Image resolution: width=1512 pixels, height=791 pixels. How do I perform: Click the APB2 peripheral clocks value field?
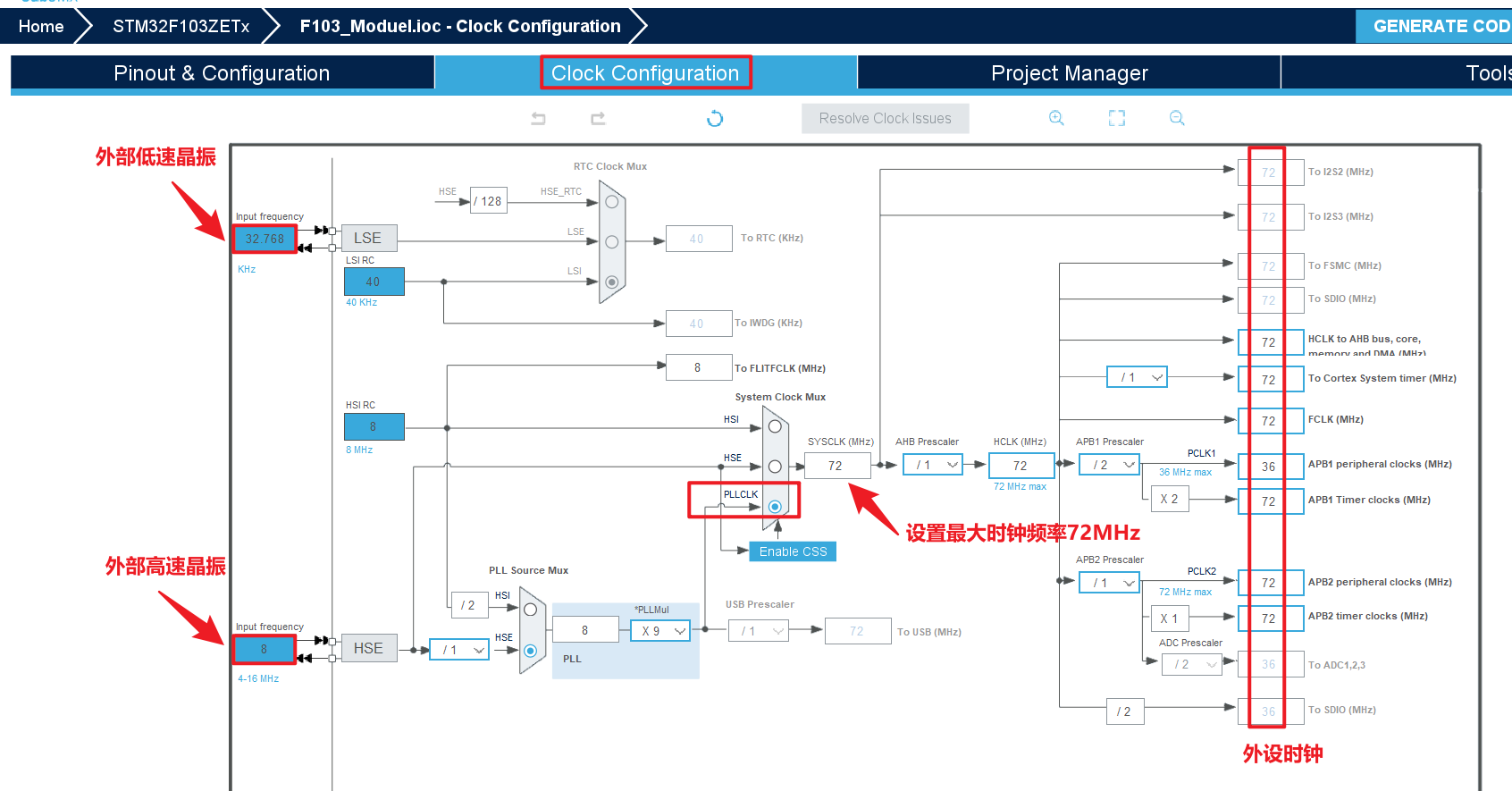(1270, 583)
